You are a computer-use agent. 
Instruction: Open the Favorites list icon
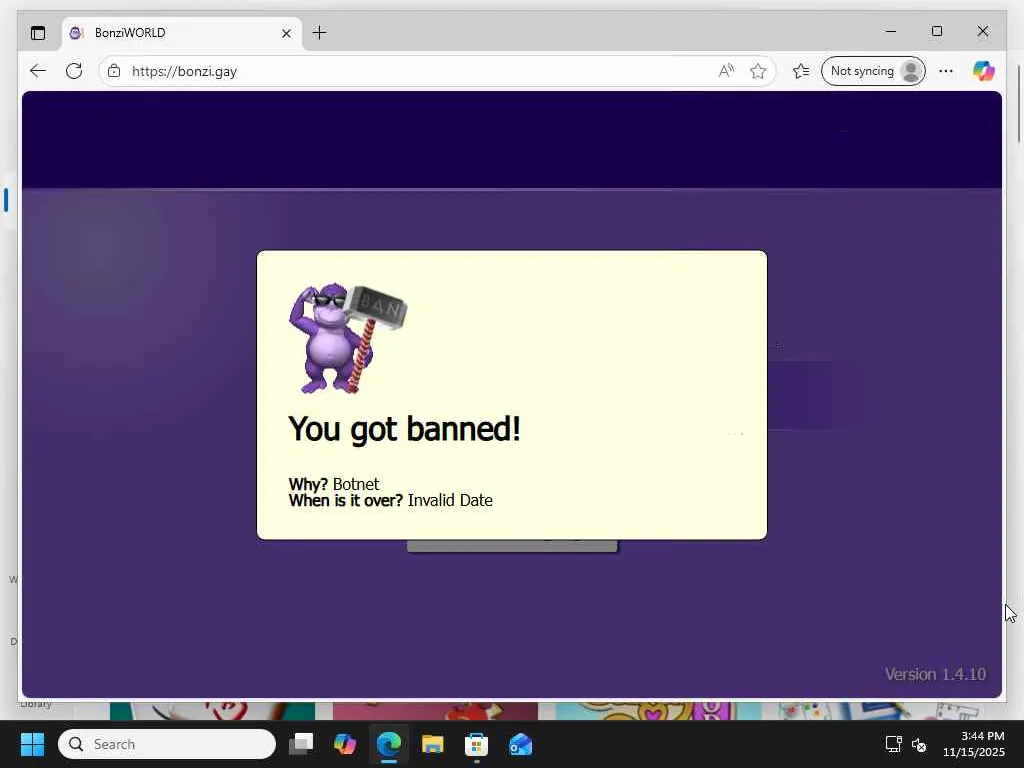point(801,71)
